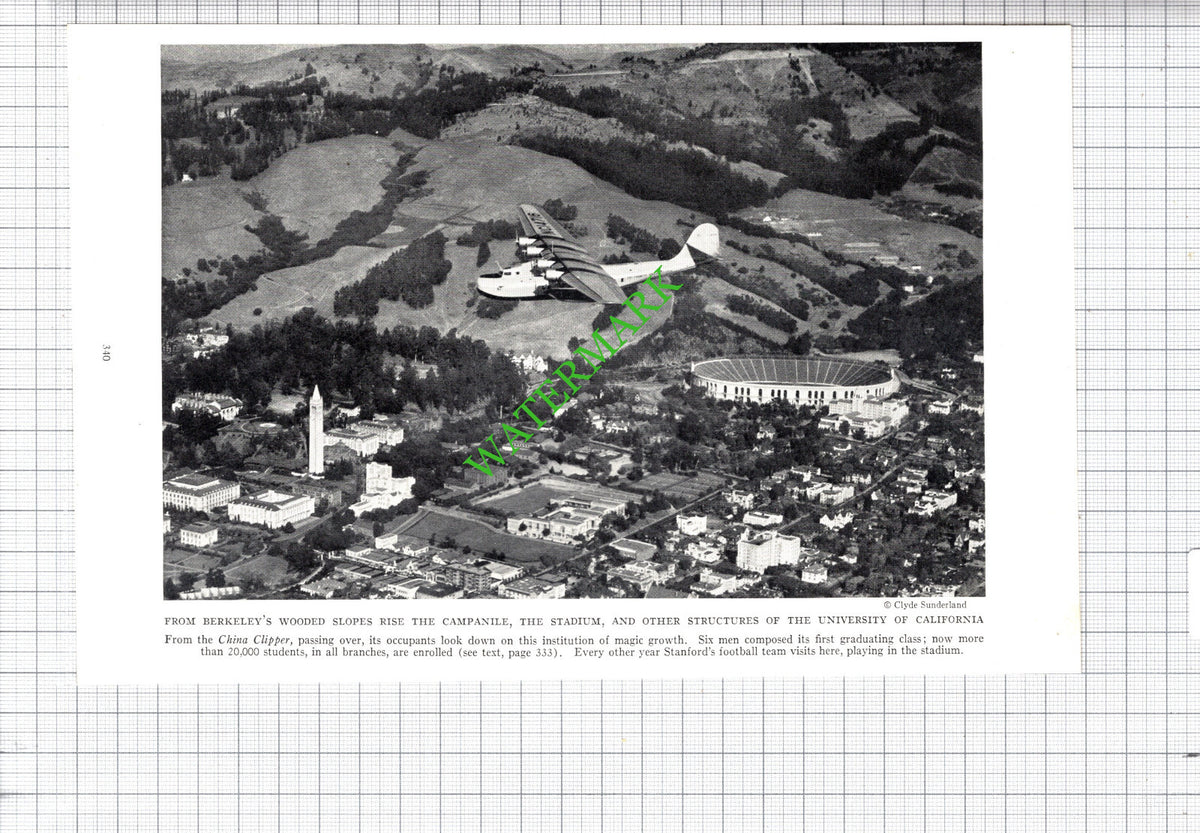Click the oval stadium in the photo
The width and height of the screenshot is (1200, 833).
pyautogui.click(x=795, y=380)
